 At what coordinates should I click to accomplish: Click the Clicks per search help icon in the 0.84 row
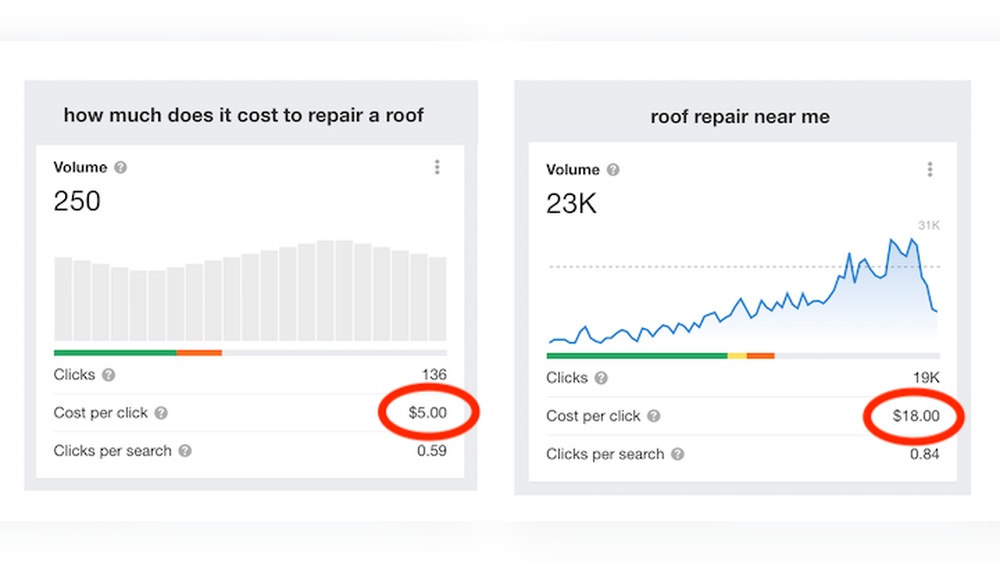677,454
